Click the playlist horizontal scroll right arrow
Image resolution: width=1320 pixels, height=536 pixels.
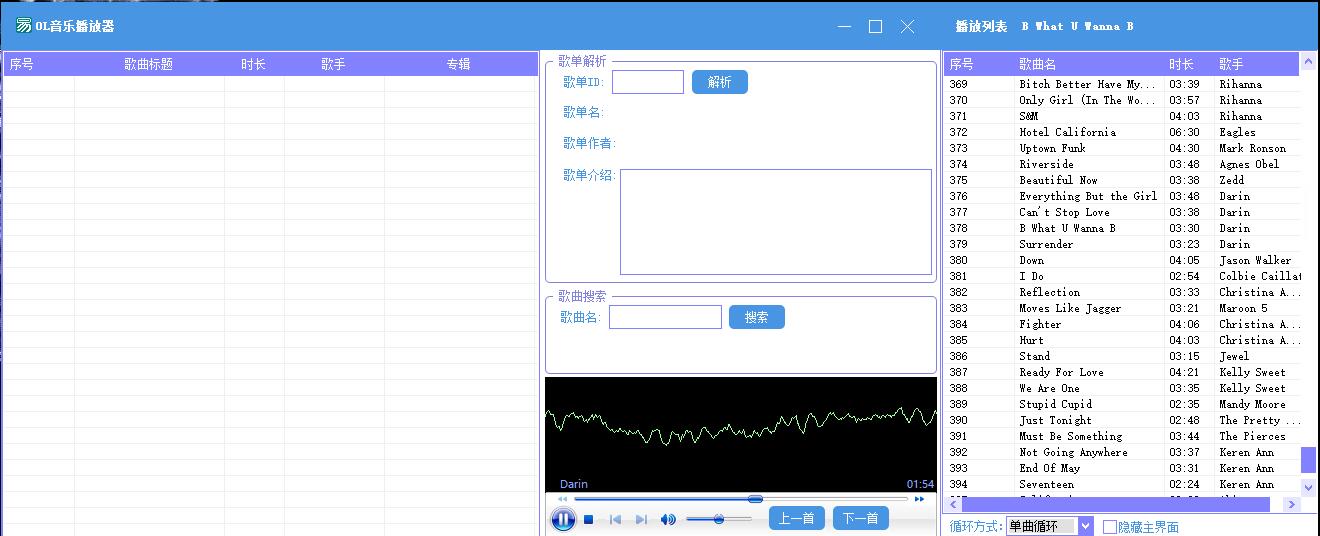click(x=1292, y=505)
